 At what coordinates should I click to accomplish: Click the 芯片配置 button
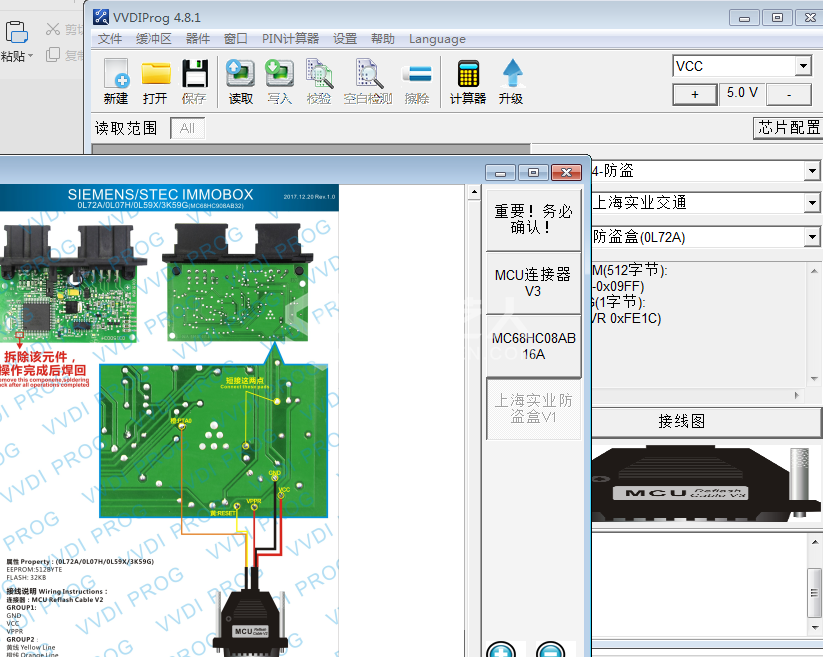pos(788,128)
